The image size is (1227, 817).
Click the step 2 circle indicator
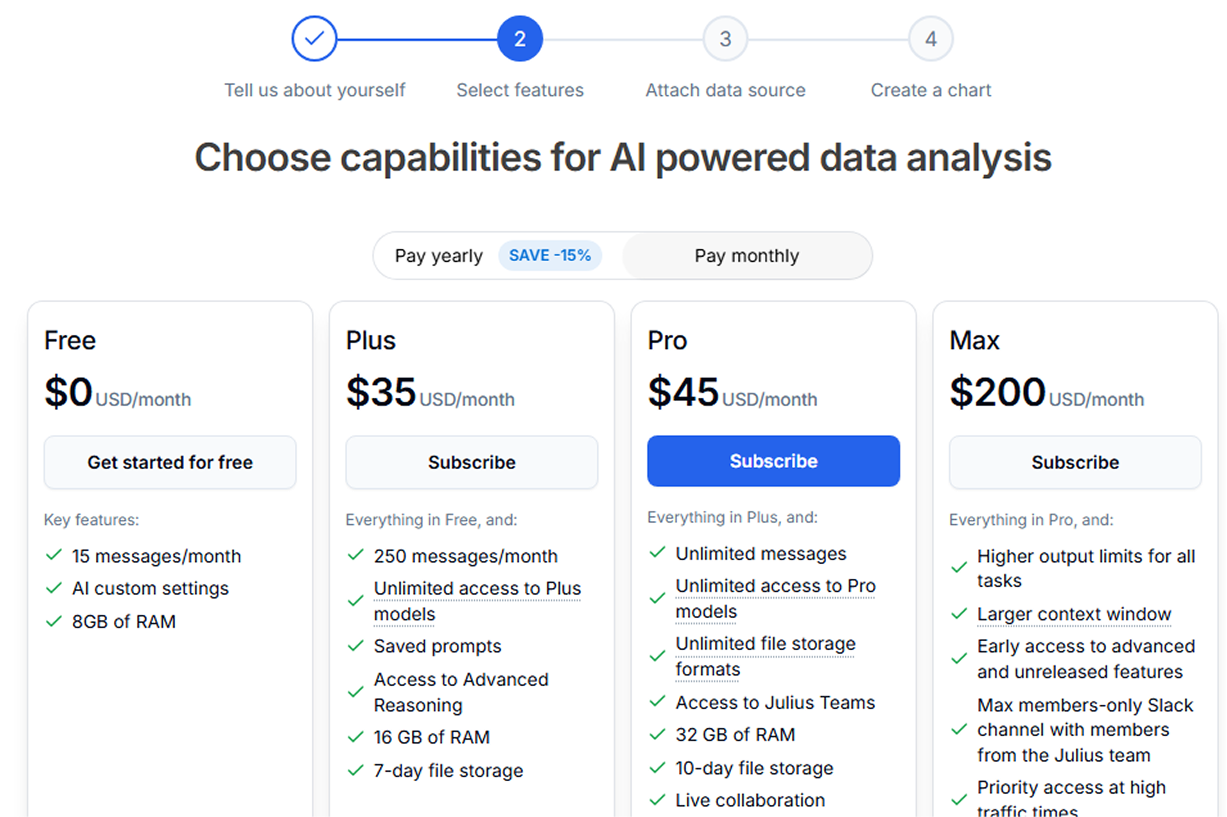[519, 39]
